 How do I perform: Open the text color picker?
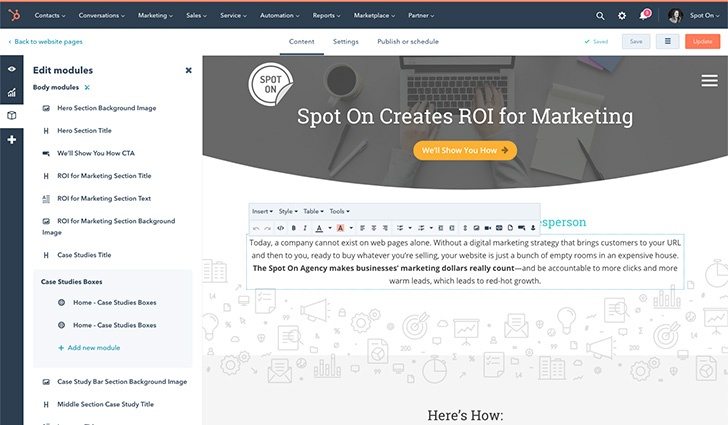tap(319, 228)
